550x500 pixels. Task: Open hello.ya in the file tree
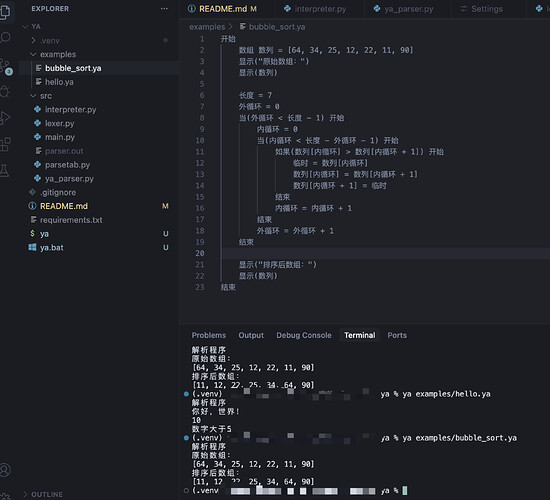click(x=59, y=82)
